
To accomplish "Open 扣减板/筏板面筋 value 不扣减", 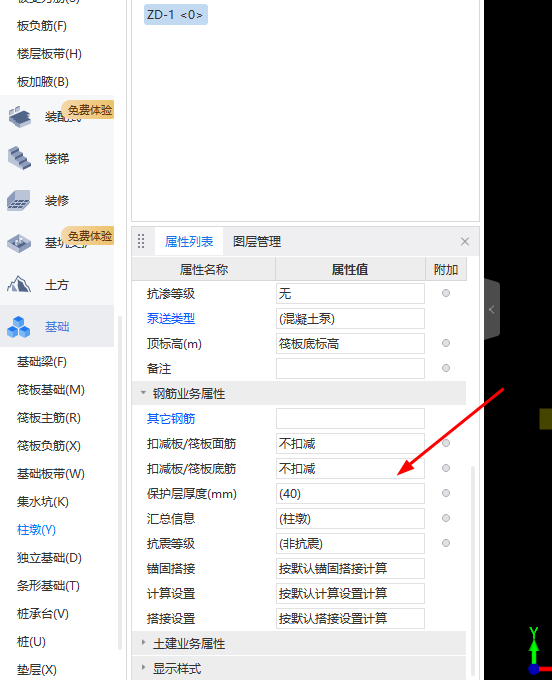I will coord(350,444).
